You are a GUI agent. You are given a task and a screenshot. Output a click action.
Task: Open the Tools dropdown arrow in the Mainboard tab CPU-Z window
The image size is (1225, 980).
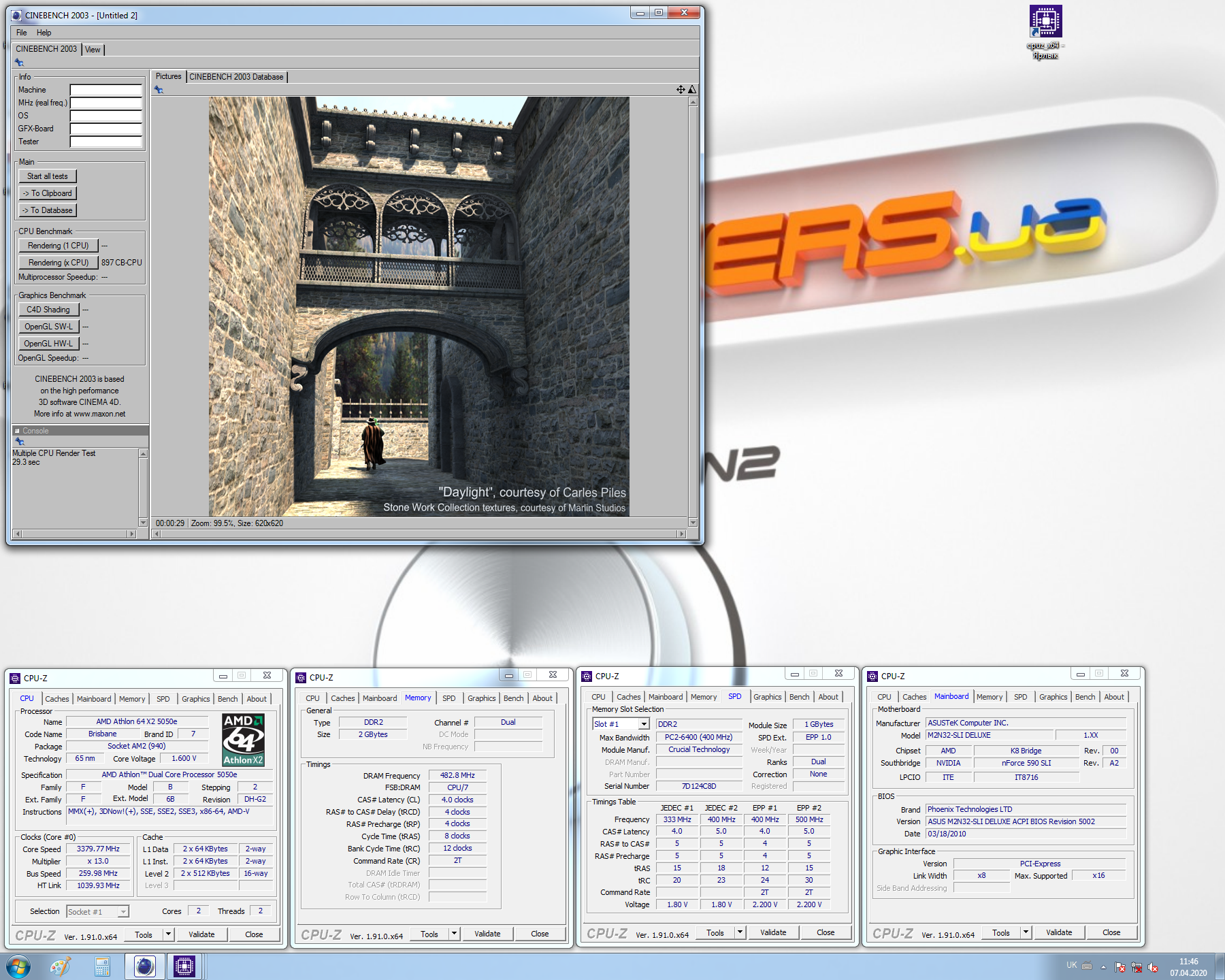click(x=1026, y=932)
